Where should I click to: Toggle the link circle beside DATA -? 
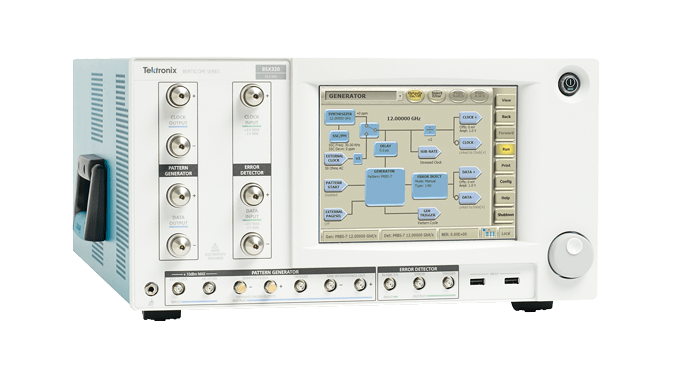(x=456, y=198)
